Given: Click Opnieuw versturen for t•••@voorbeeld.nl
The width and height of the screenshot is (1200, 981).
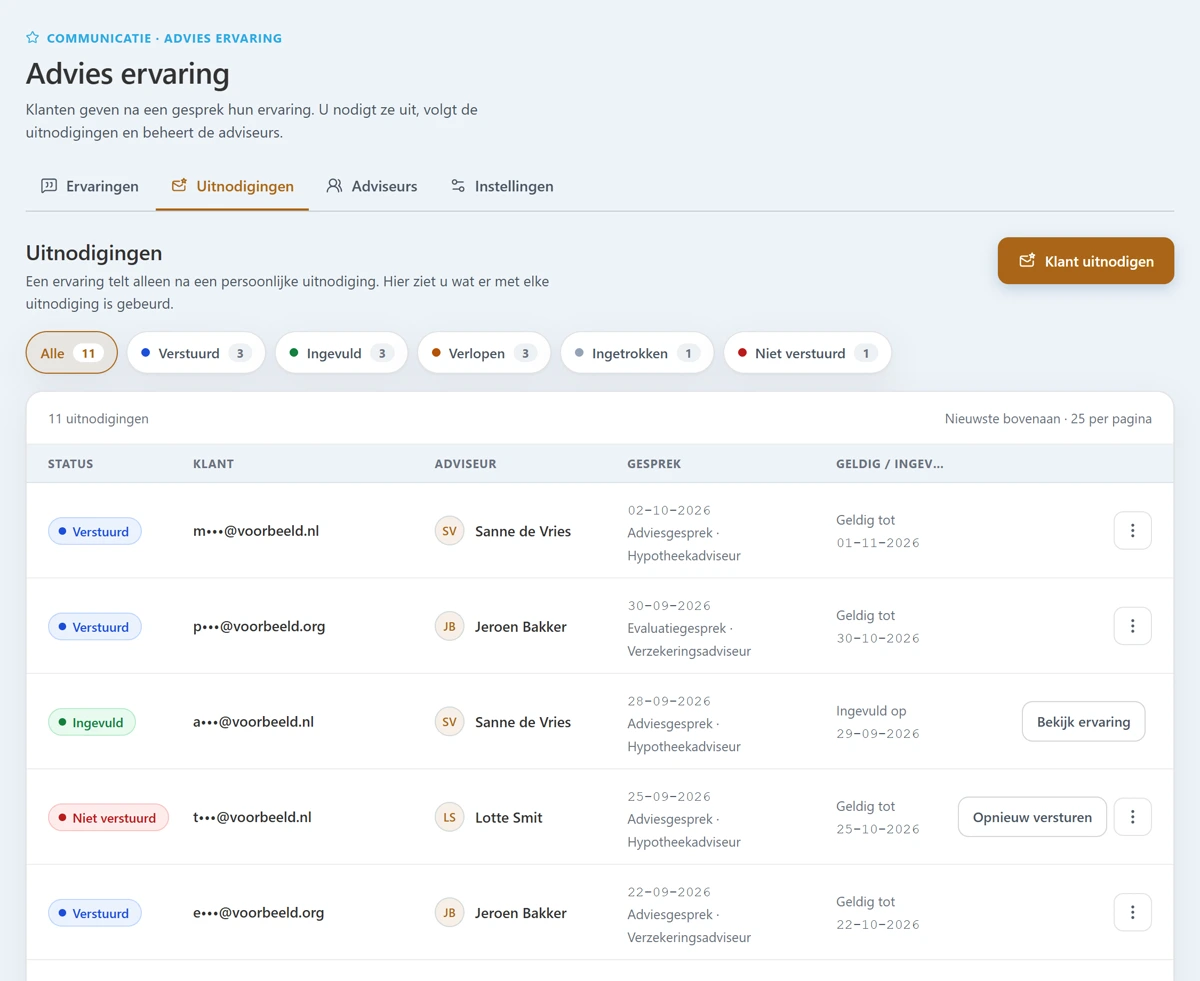Looking at the screenshot, I should 1032,817.
